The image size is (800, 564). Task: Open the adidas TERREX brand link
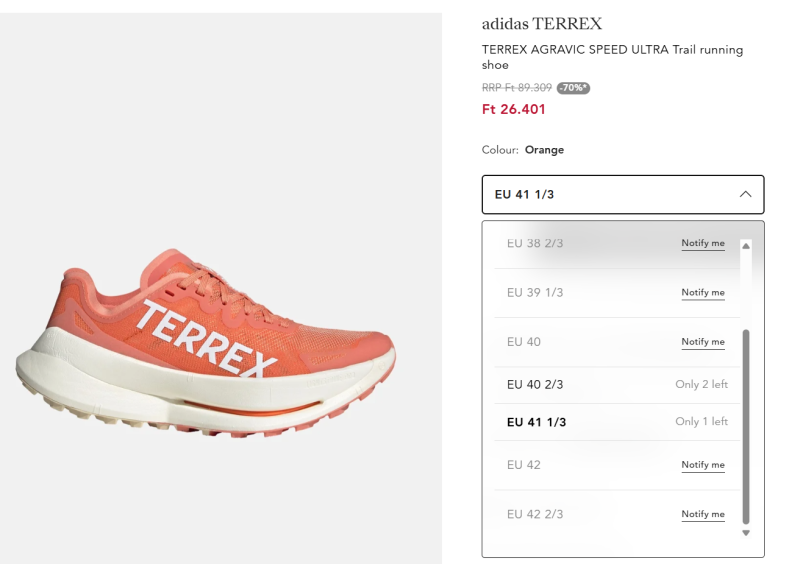(542, 23)
